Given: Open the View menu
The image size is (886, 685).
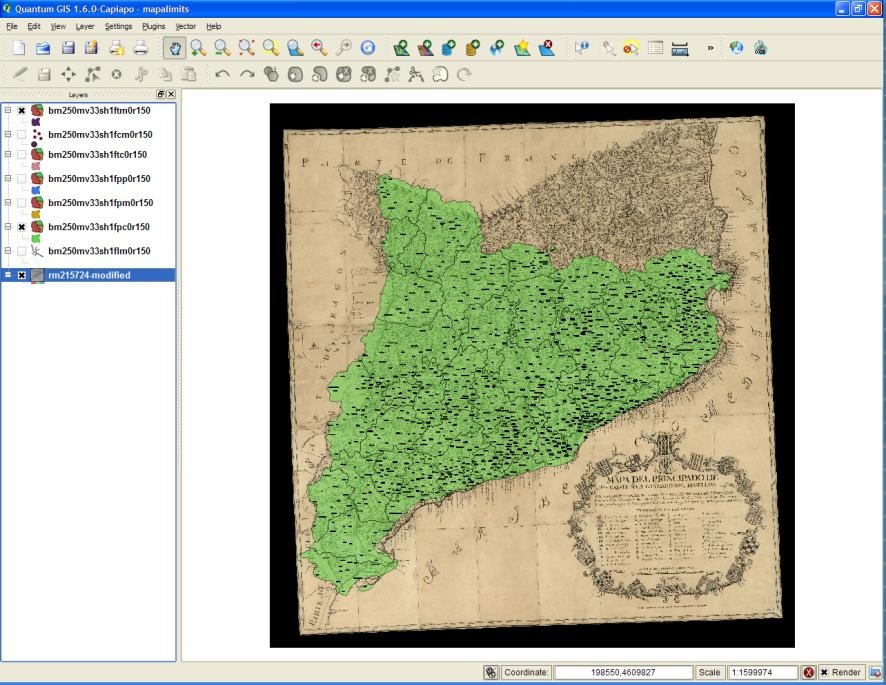Looking at the screenshot, I should click(x=58, y=26).
